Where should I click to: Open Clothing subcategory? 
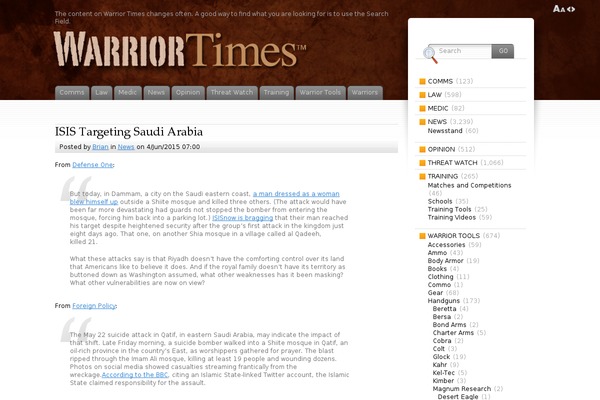point(440,277)
